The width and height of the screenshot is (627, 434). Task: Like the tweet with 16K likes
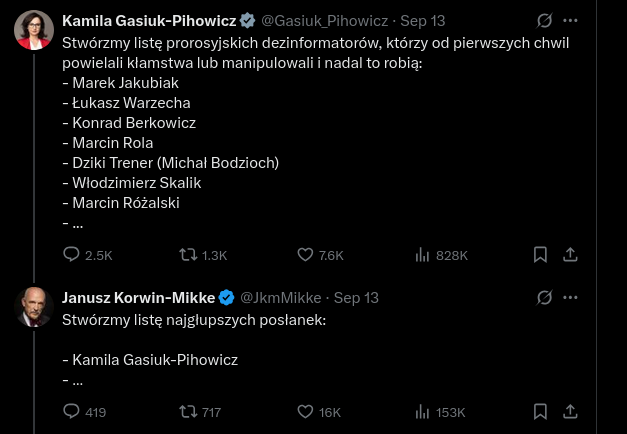click(307, 411)
